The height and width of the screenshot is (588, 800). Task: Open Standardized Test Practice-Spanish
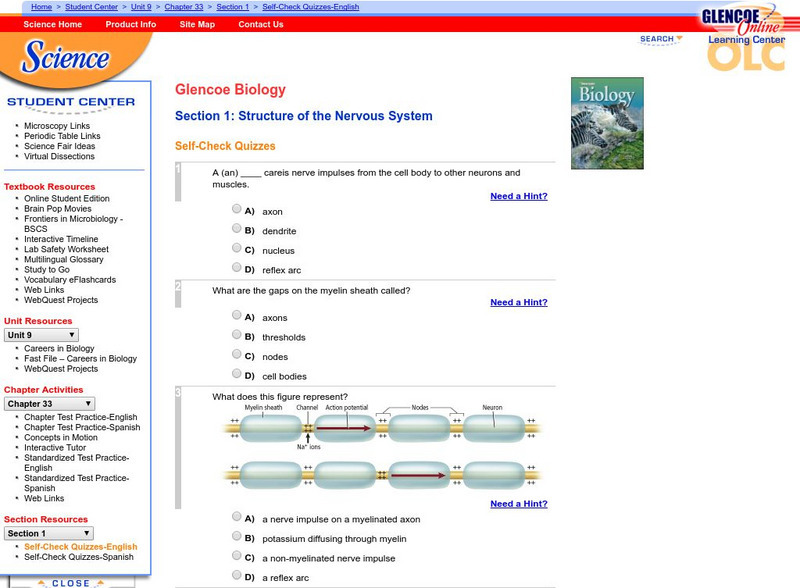point(77,483)
